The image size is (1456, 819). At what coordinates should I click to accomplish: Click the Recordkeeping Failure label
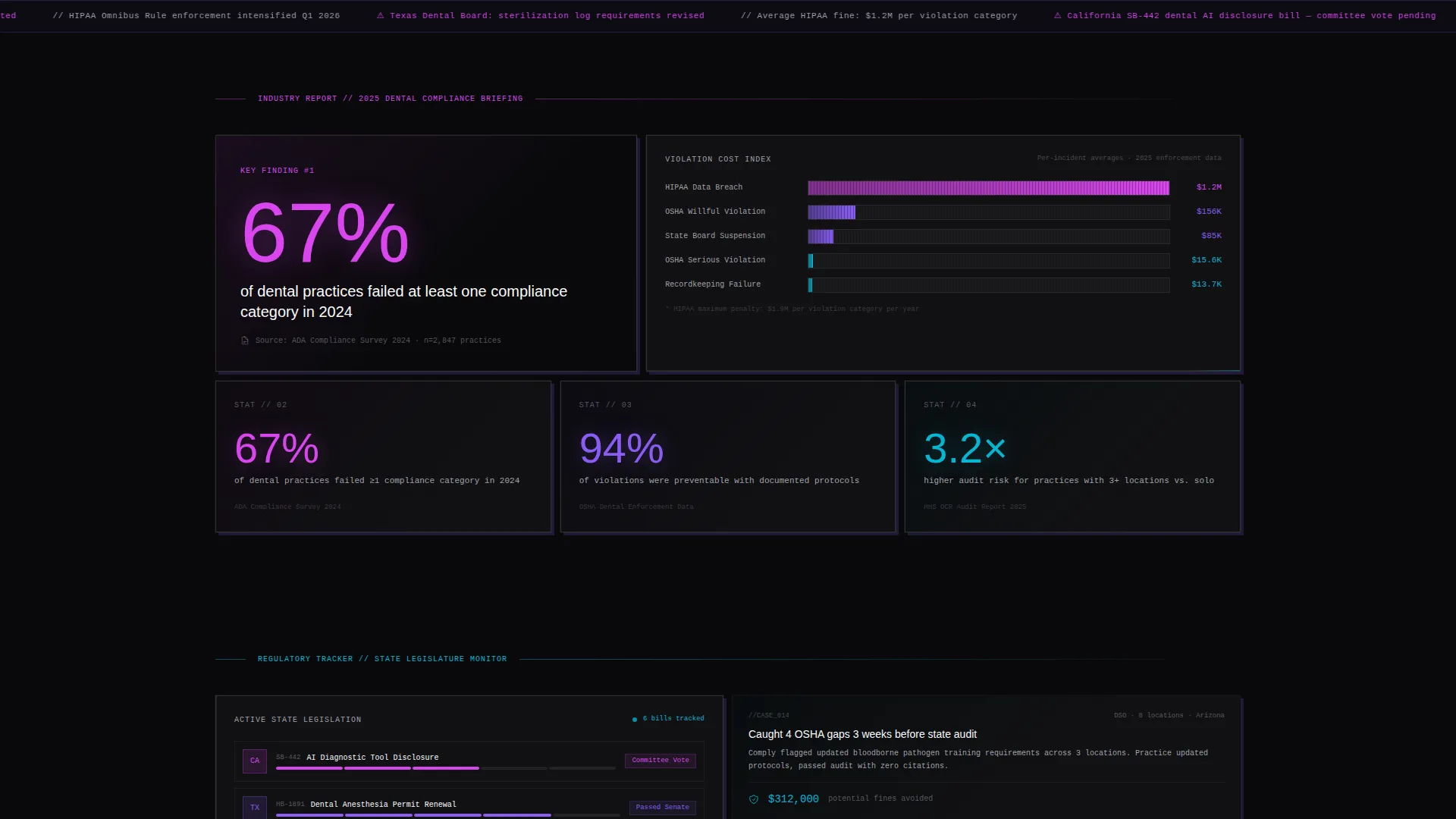click(713, 284)
